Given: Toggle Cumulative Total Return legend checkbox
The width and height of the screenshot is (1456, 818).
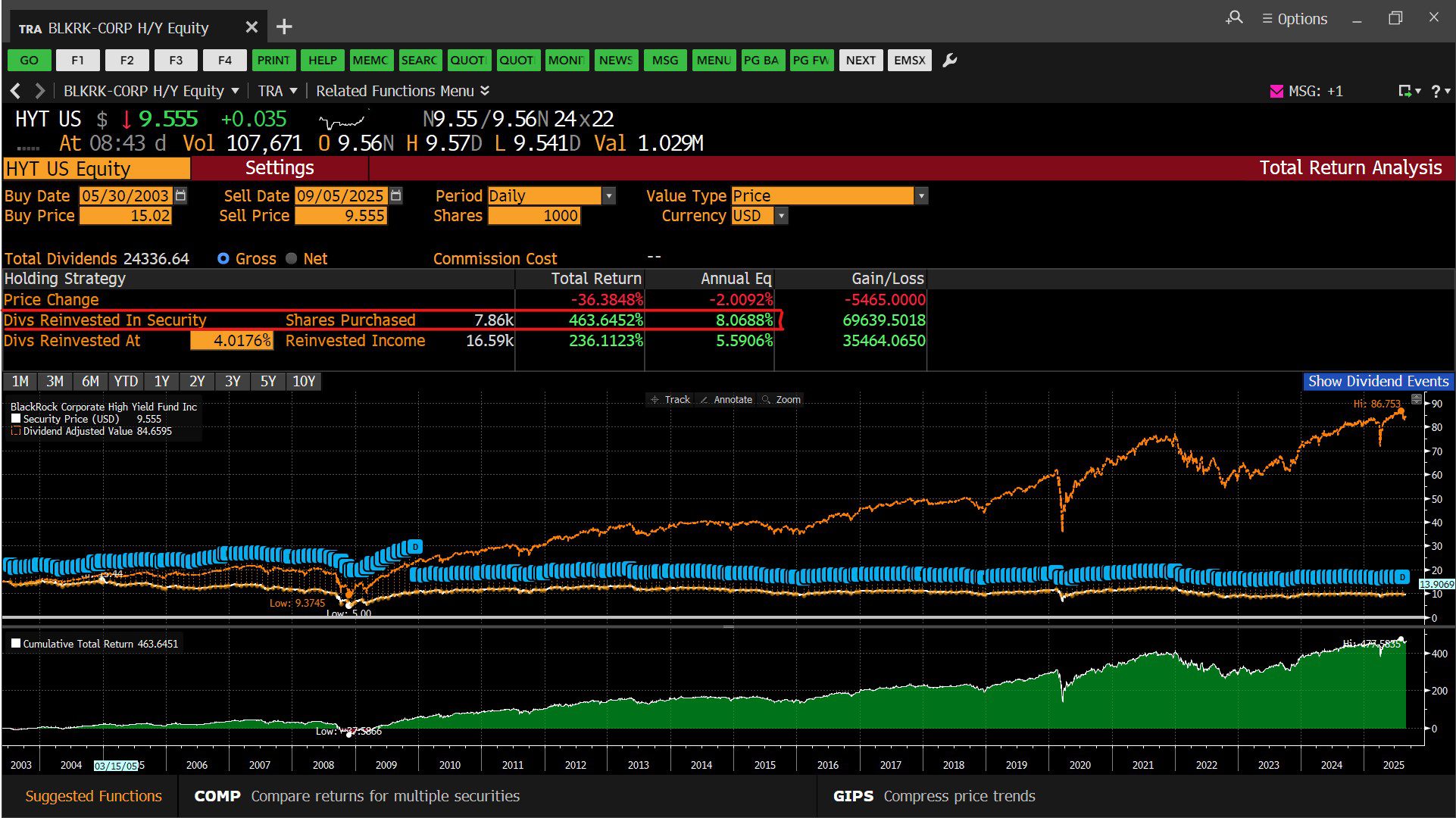Looking at the screenshot, I should click(x=16, y=644).
